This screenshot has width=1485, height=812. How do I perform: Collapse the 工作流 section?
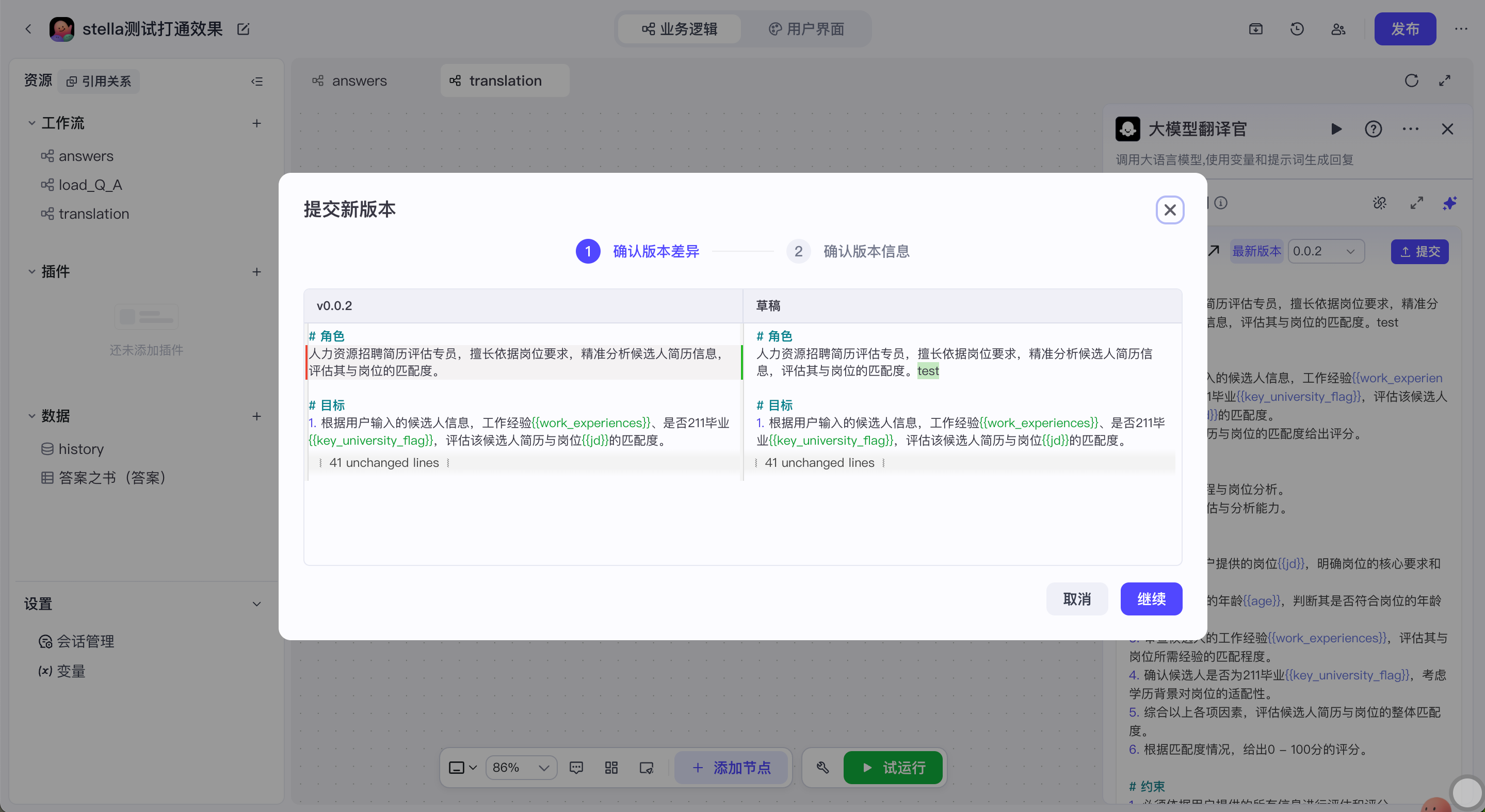31,123
